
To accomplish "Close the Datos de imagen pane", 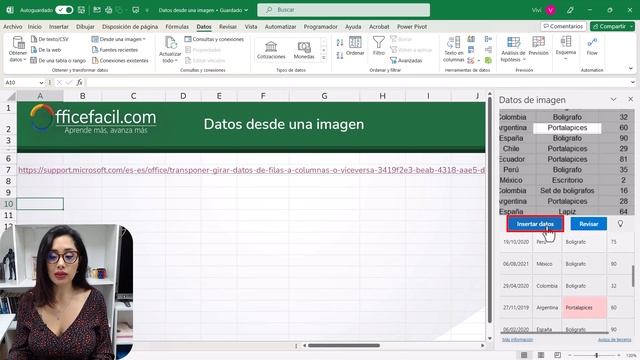I will (631, 99).
